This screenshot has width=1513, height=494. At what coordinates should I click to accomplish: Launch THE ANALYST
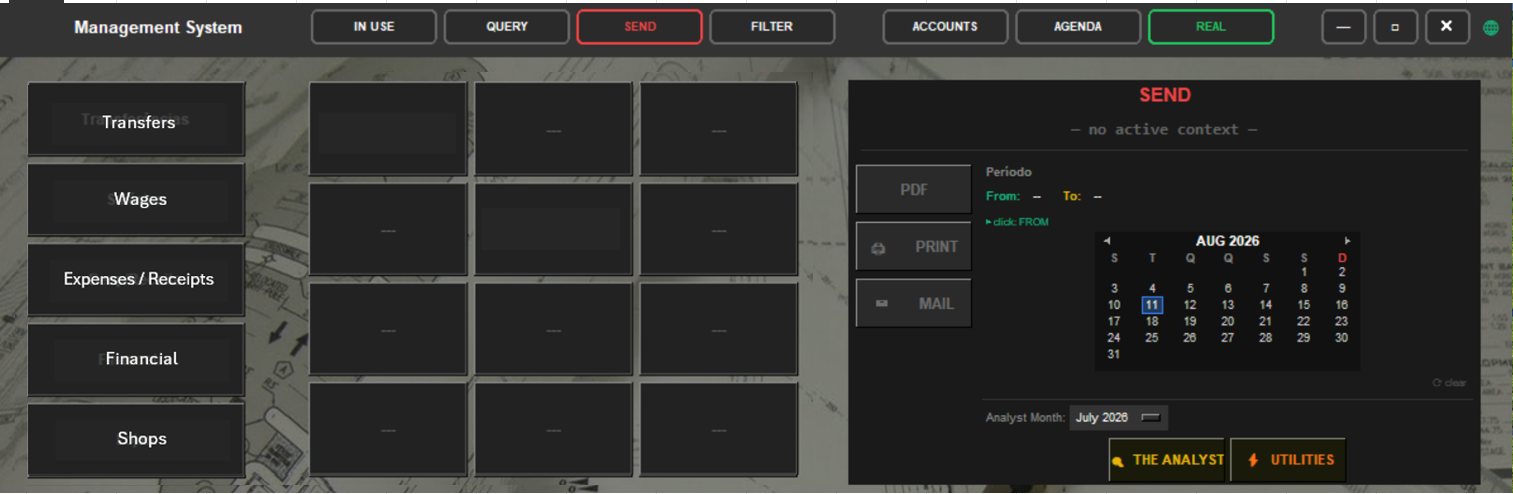(x=1166, y=460)
